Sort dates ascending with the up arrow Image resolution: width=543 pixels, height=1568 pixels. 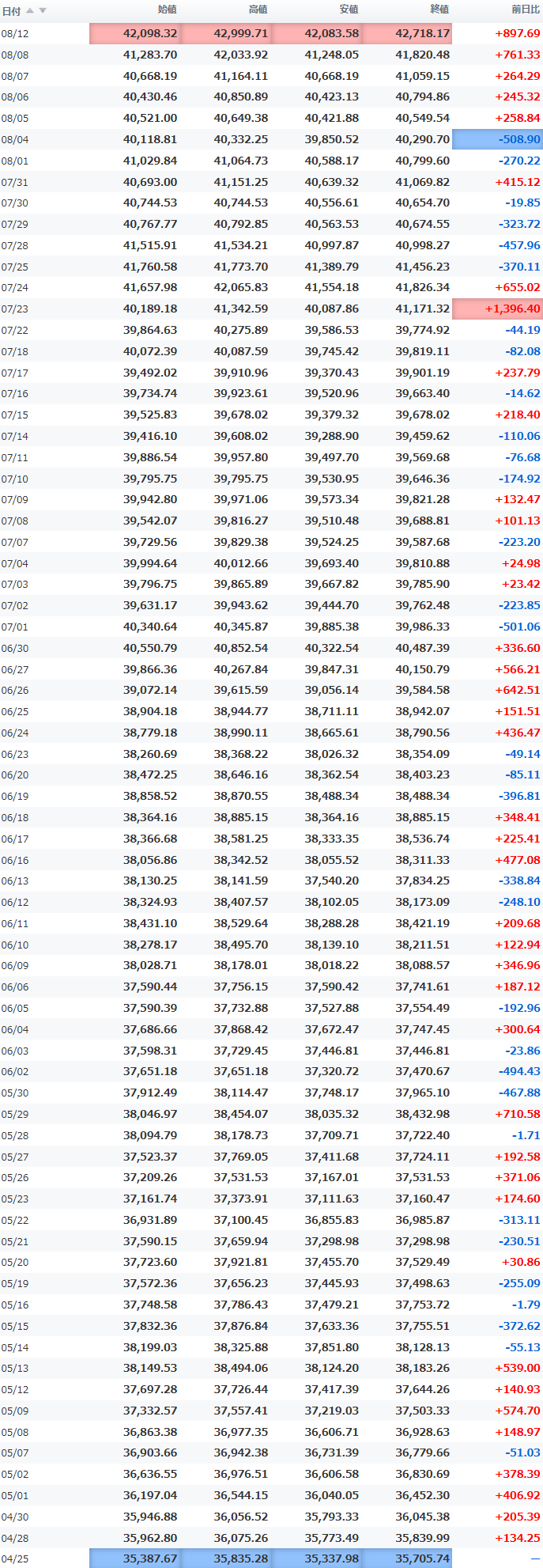coord(30,10)
